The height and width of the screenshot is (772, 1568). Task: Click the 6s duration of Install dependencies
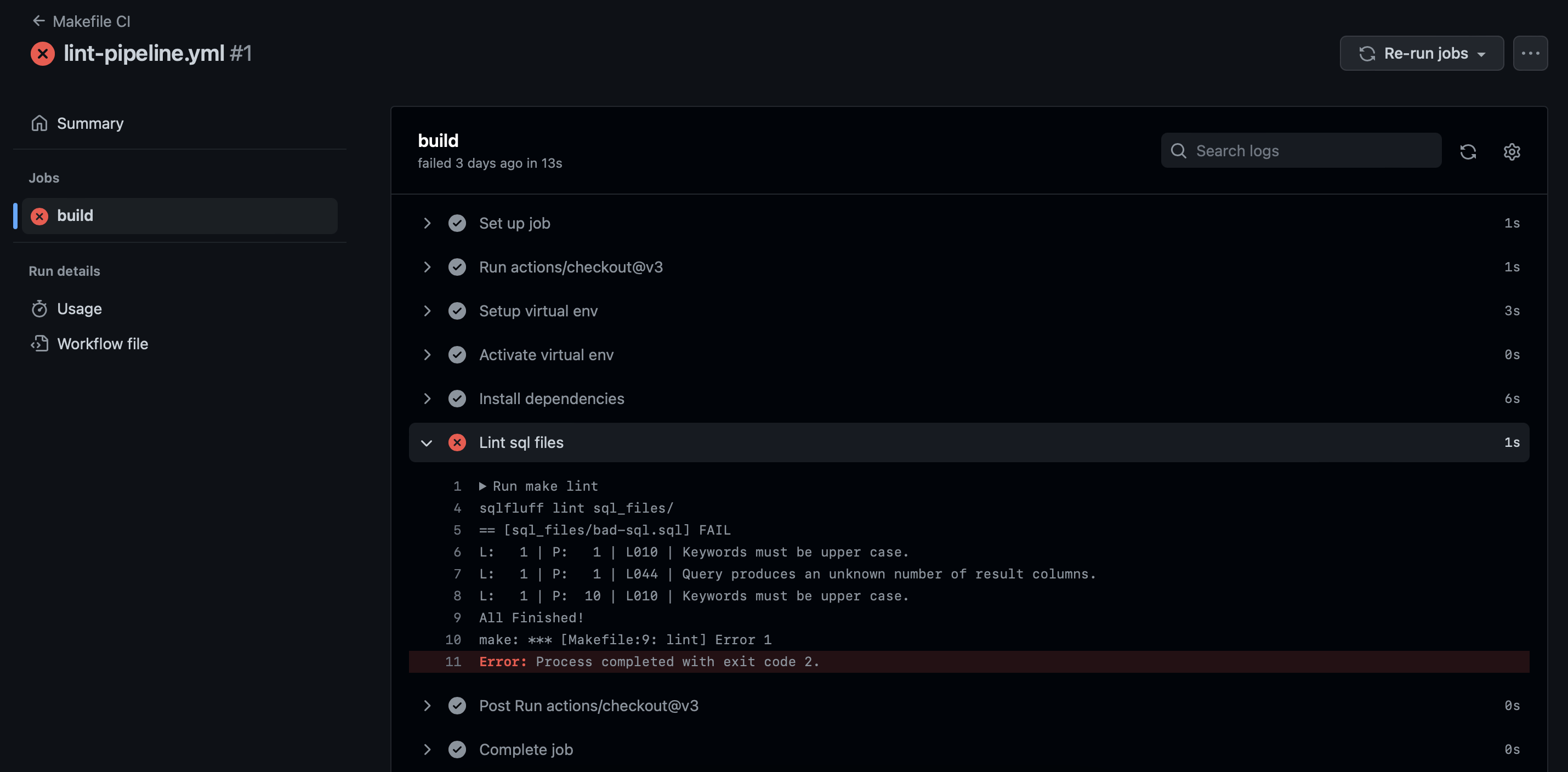(1512, 399)
